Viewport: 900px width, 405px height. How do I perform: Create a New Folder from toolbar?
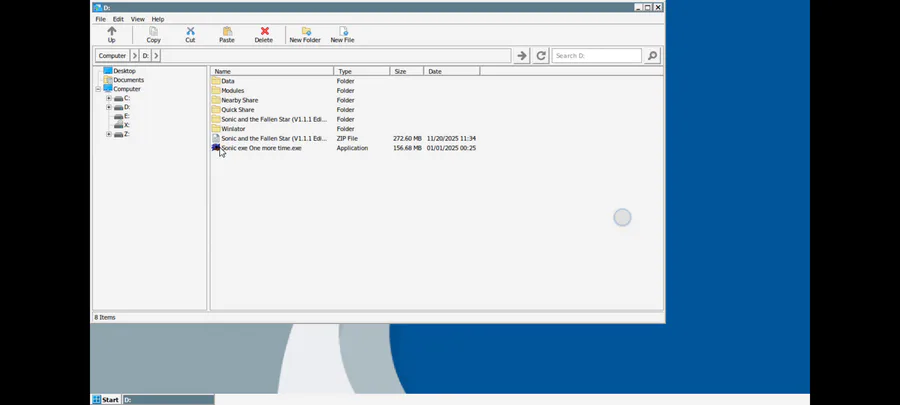[x=305, y=35]
